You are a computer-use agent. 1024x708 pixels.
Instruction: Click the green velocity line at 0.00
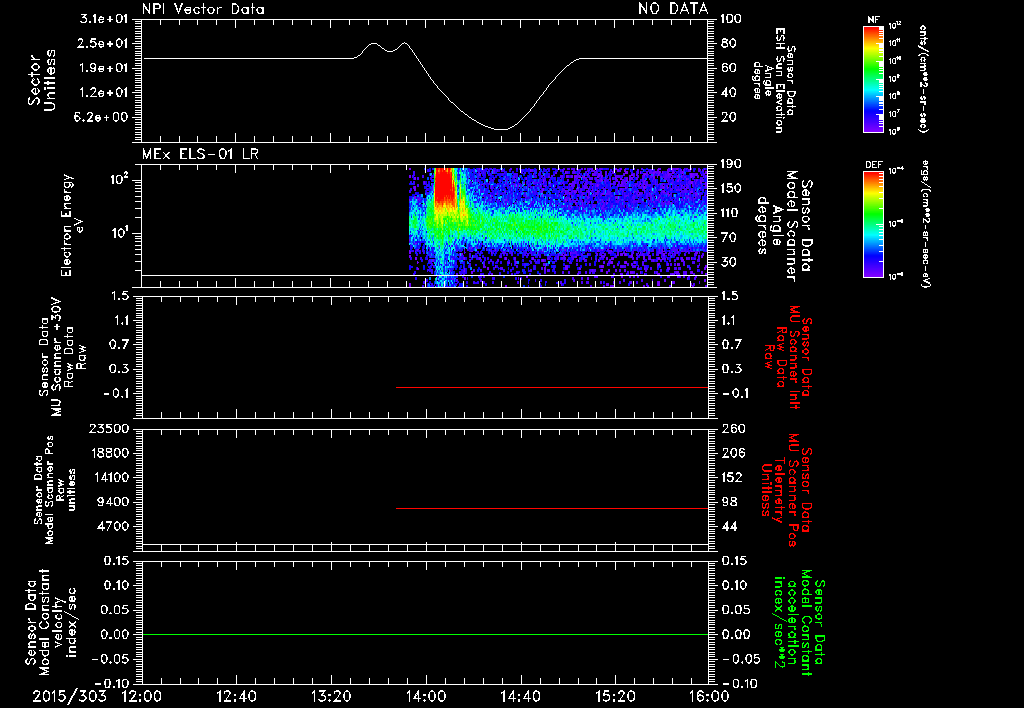click(x=425, y=634)
